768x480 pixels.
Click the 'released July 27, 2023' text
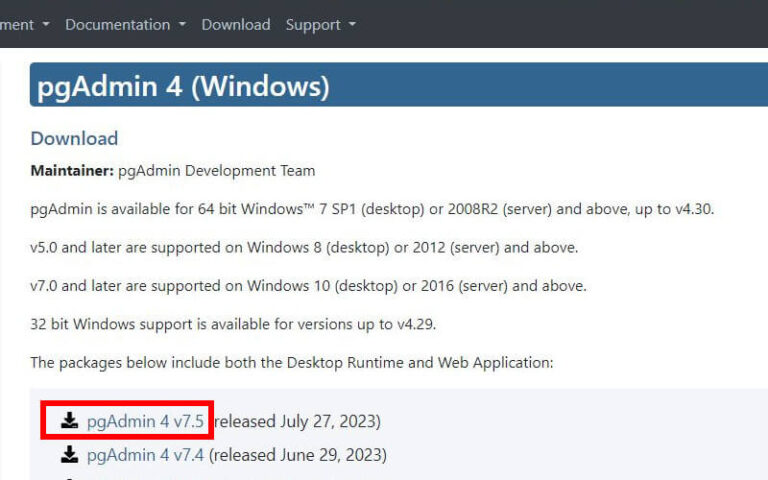pyautogui.click(x=297, y=421)
